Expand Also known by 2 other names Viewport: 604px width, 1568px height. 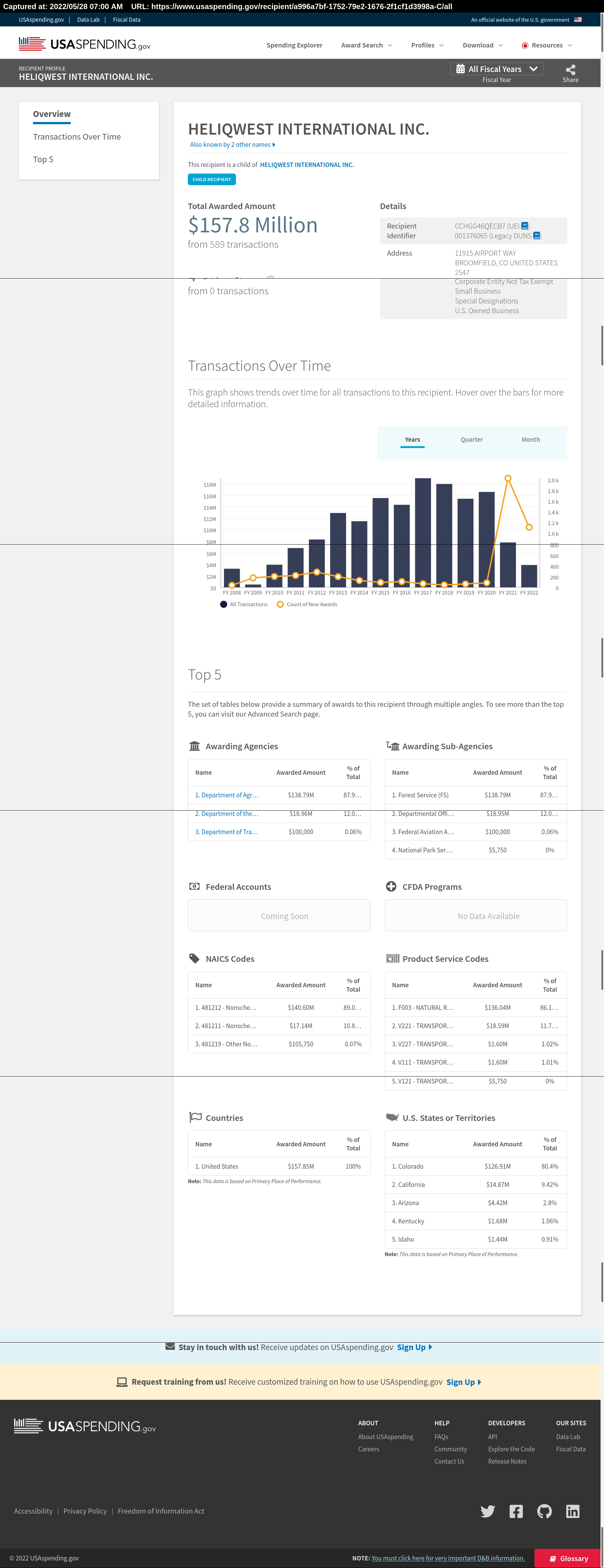232,145
